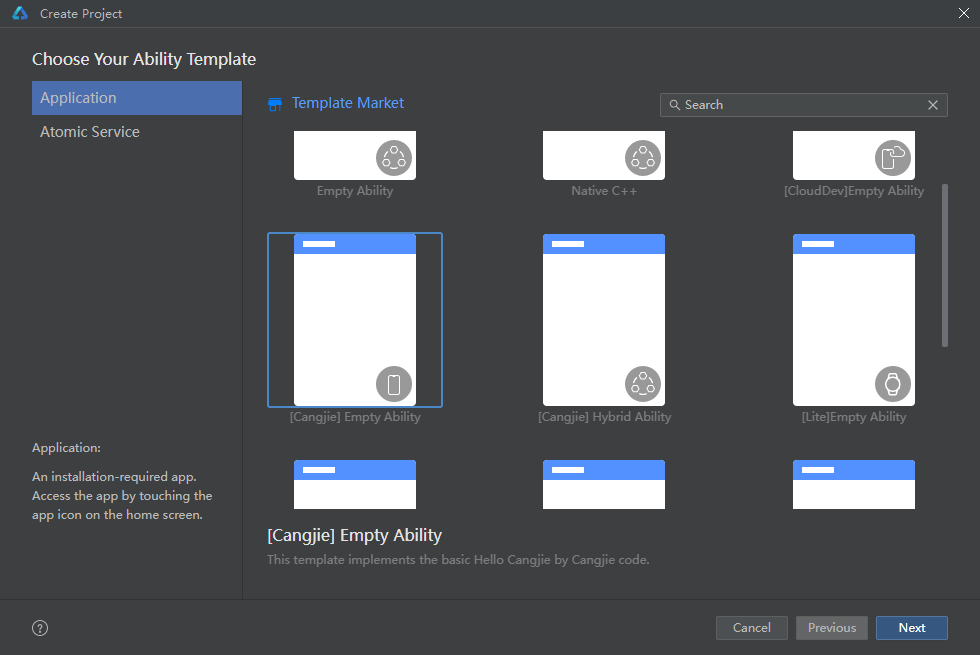980x655 pixels.
Task: Click the Hello Cangjie template description text
Action: 458,560
